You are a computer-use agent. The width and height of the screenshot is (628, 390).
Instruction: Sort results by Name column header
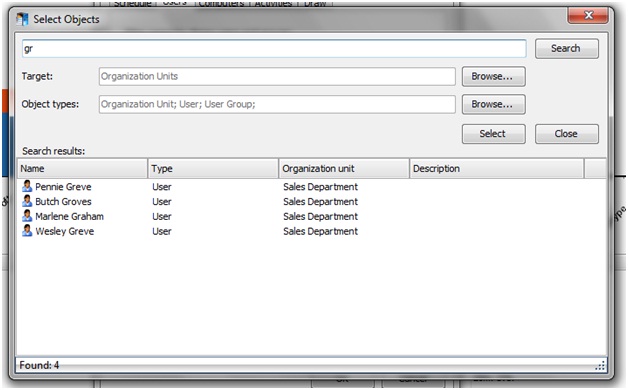point(82,169)
